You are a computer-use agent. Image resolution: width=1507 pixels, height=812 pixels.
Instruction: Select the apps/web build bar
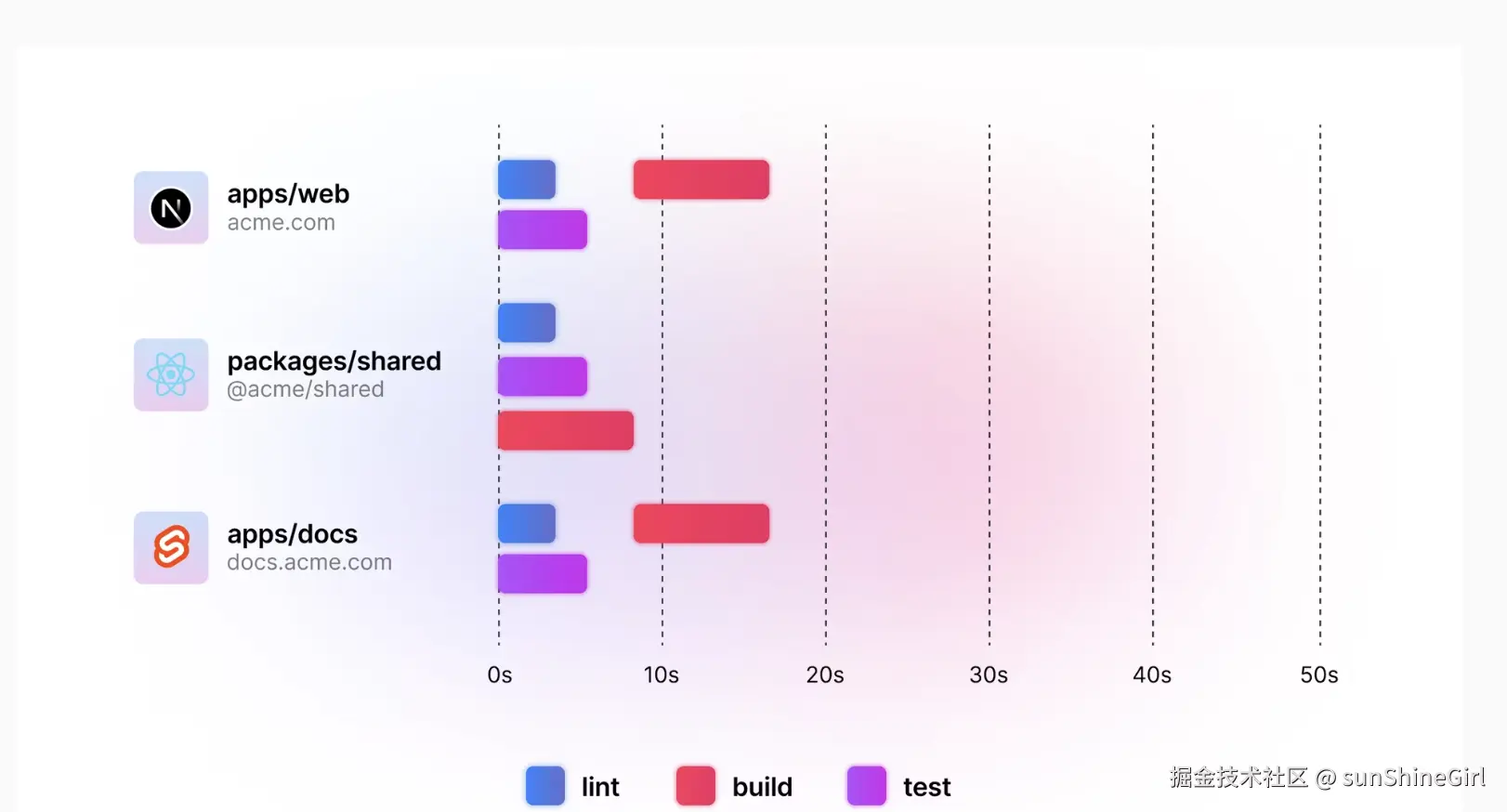tap(701, 179)
